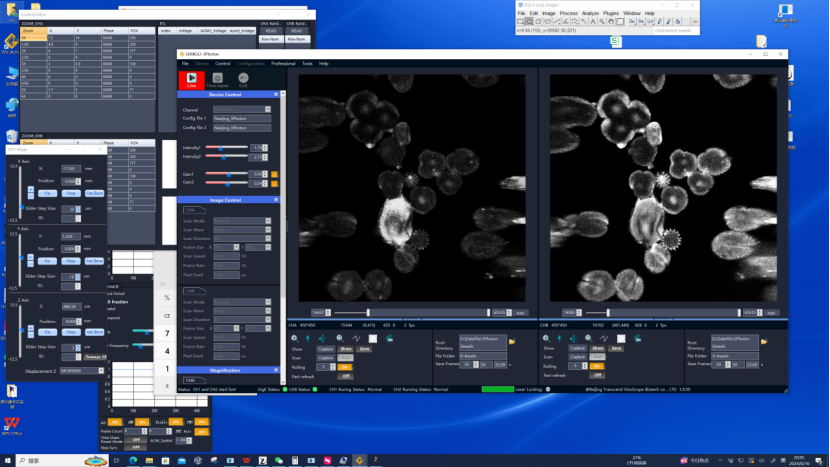Click the Time-lapse toolbar icon
Image resolution: width=830 pixels, height=467 pixels.
point(217,78)
